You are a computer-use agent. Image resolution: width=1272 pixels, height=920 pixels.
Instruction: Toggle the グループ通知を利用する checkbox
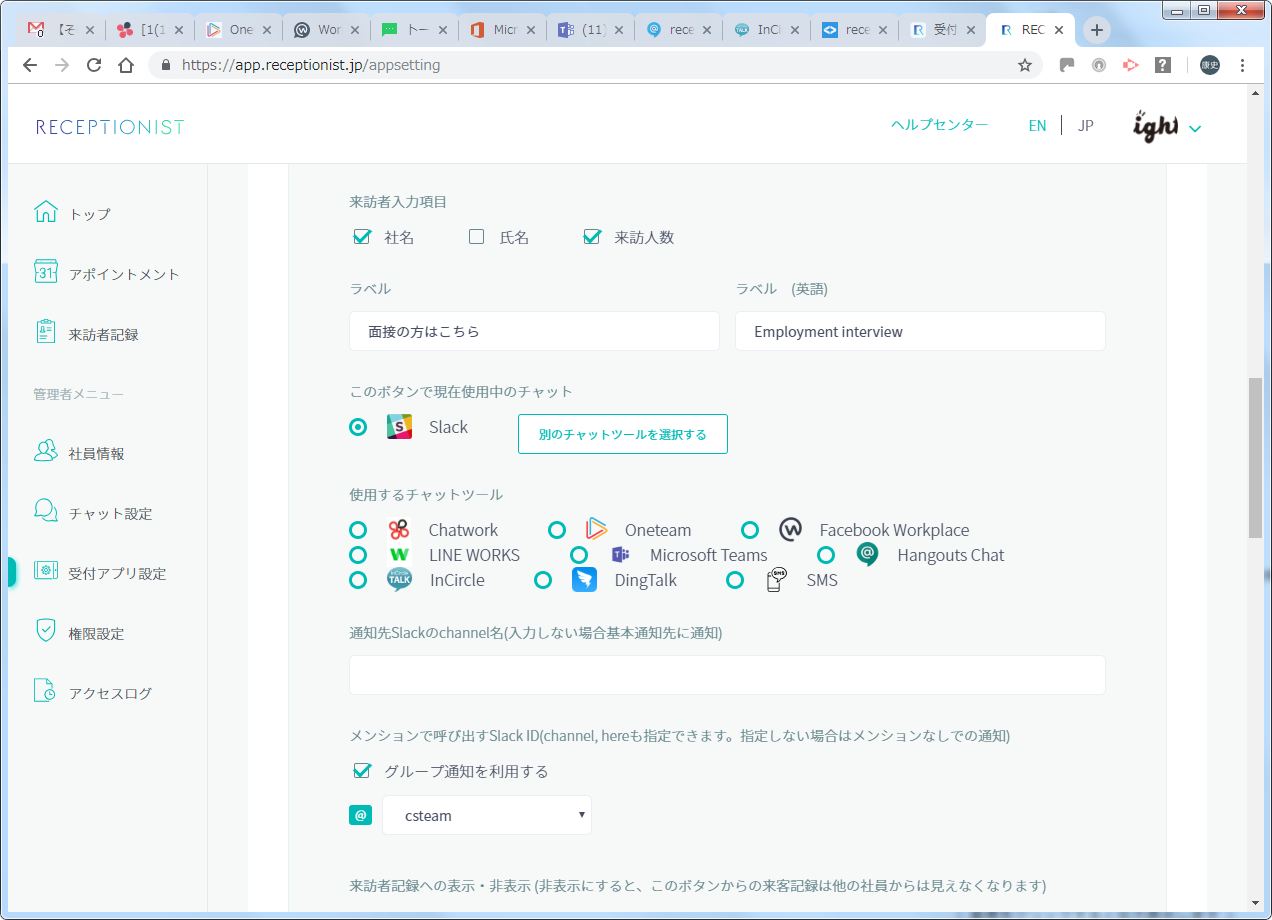(362, 771)
